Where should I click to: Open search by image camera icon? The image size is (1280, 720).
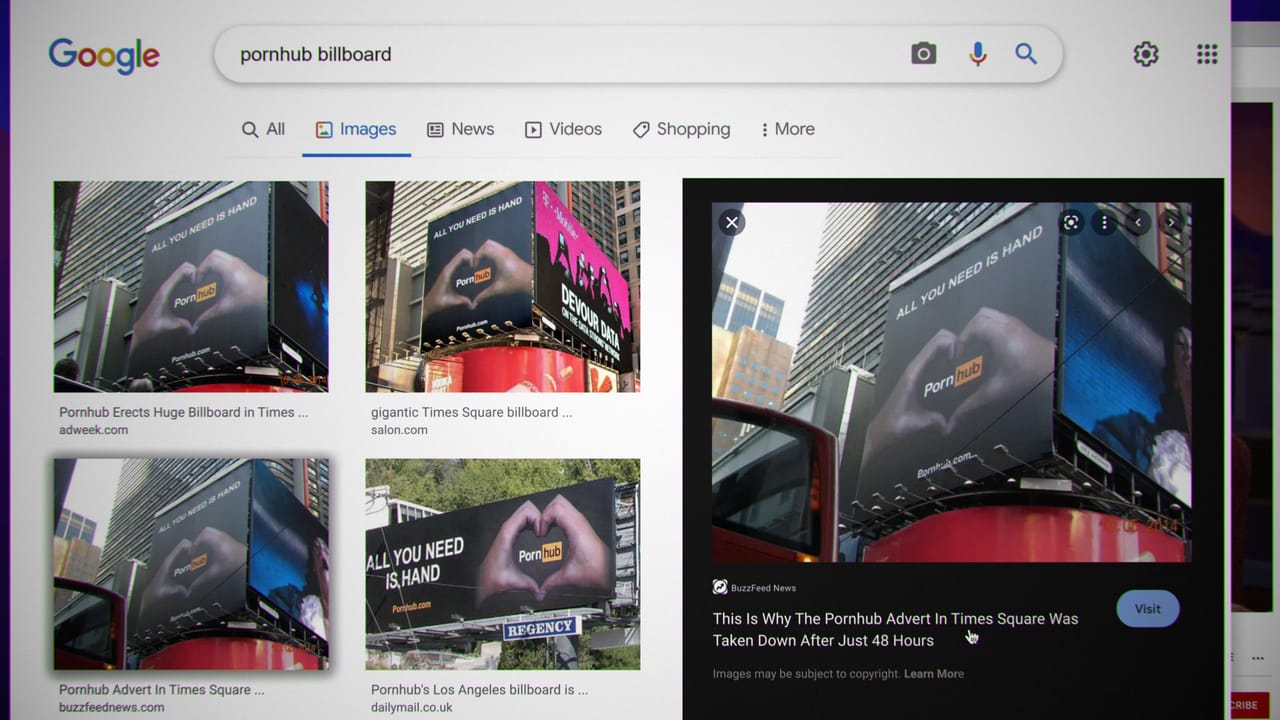click(923, 54)
